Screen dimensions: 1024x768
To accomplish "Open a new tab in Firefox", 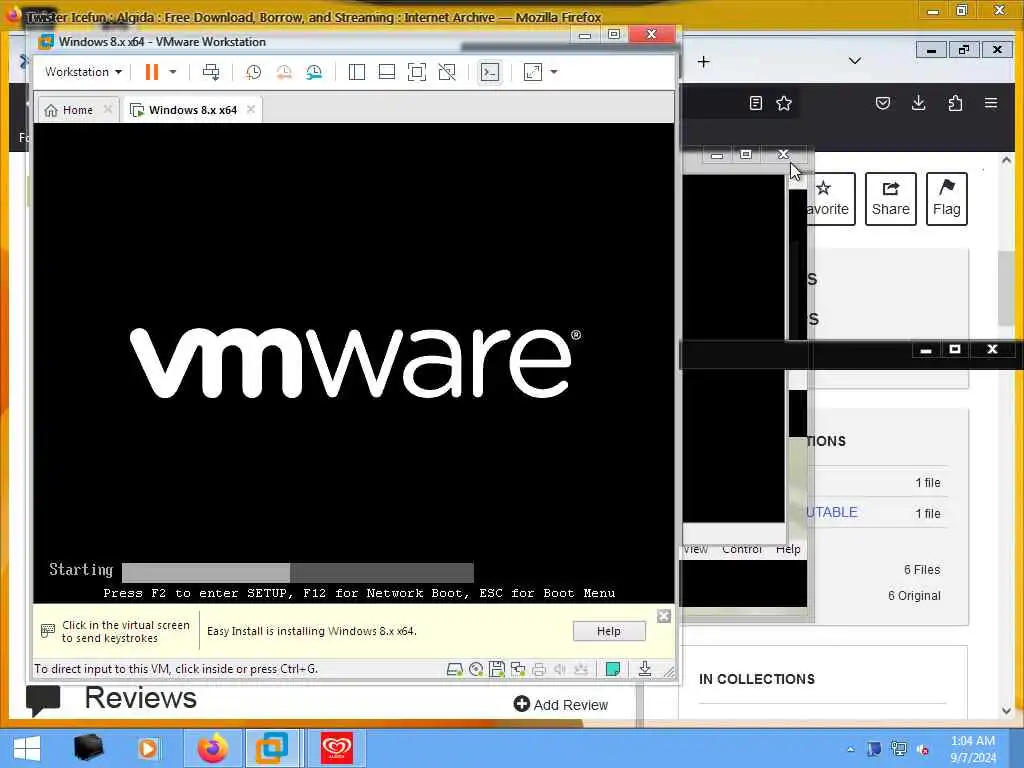I will tap(703, 62).
